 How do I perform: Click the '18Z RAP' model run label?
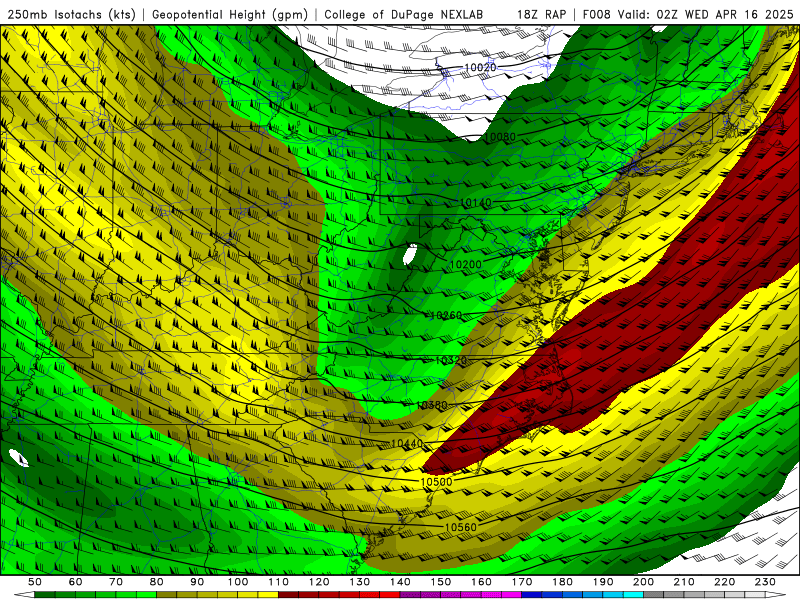tap(541, 14)
